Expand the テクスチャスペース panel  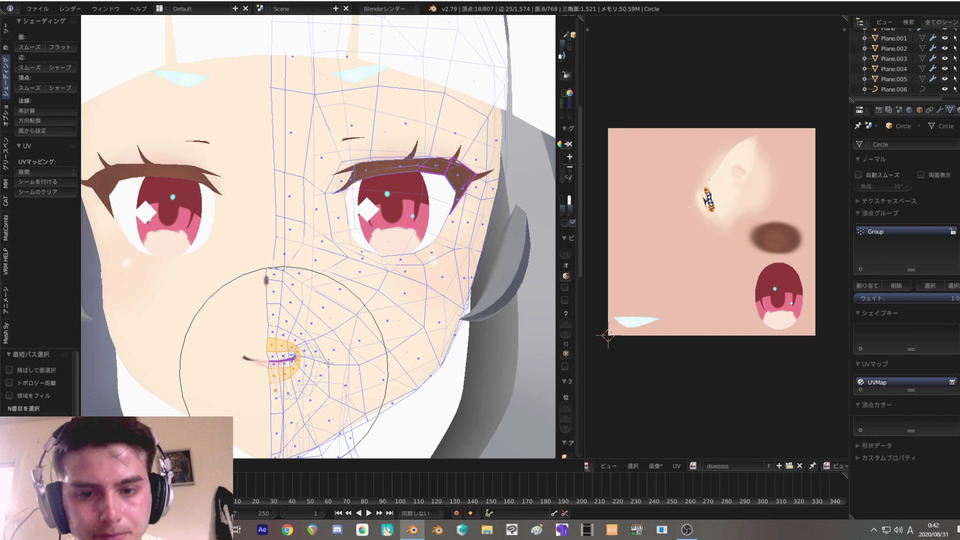pos(885,201)
